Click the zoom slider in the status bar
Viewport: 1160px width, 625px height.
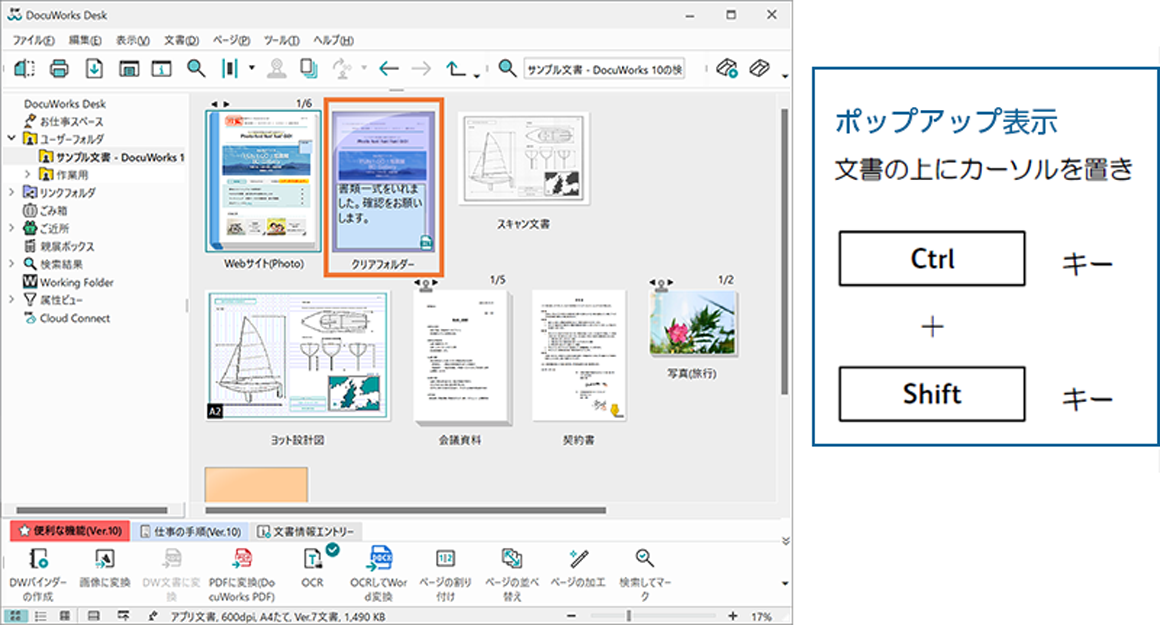tap(652, 615)
